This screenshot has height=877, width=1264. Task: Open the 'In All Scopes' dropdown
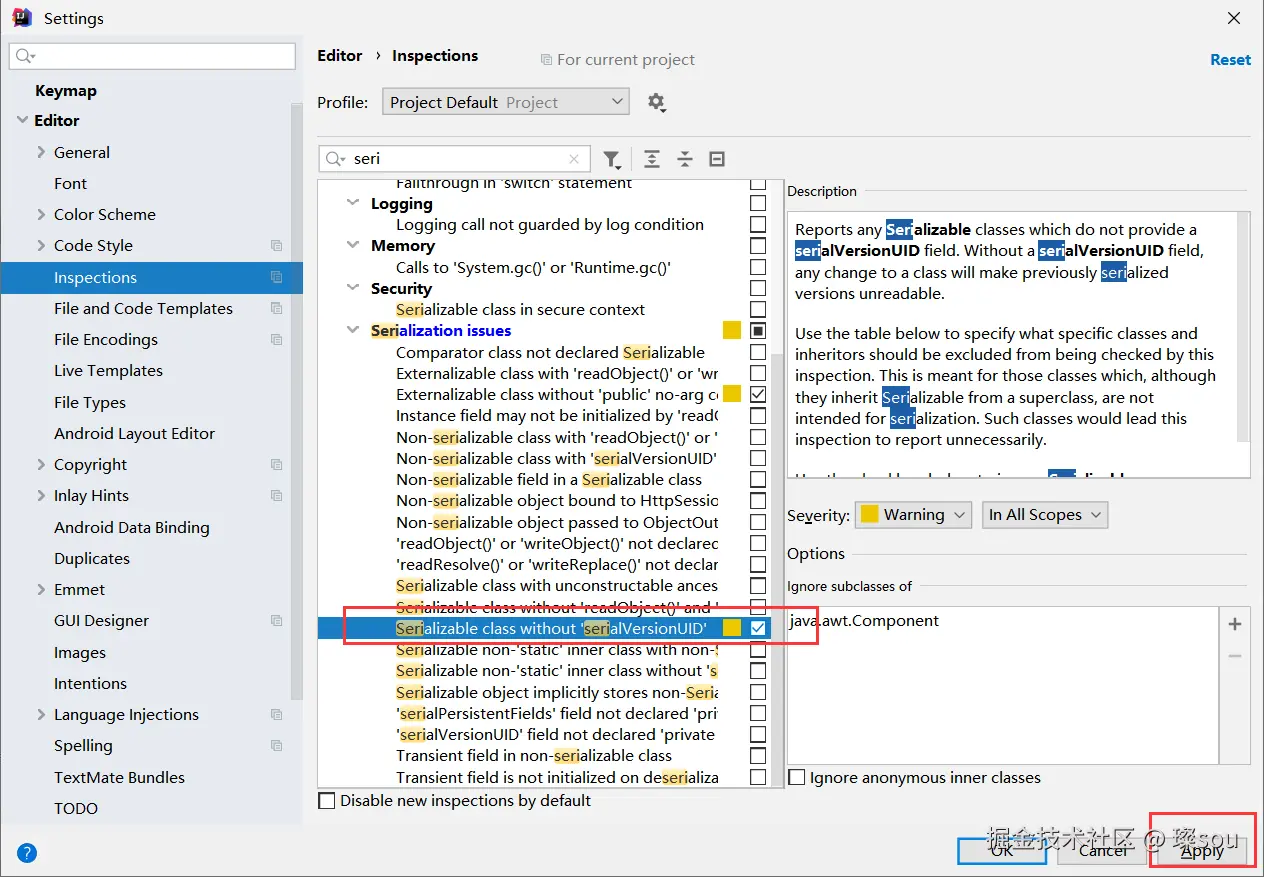(1044, 514)
